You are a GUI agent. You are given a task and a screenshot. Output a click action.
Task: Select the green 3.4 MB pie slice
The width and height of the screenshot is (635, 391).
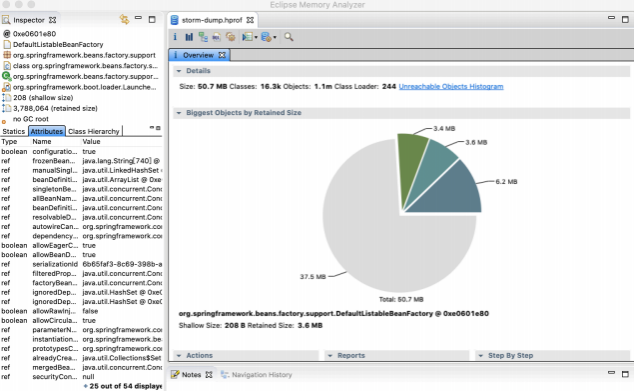click(410, 162)
